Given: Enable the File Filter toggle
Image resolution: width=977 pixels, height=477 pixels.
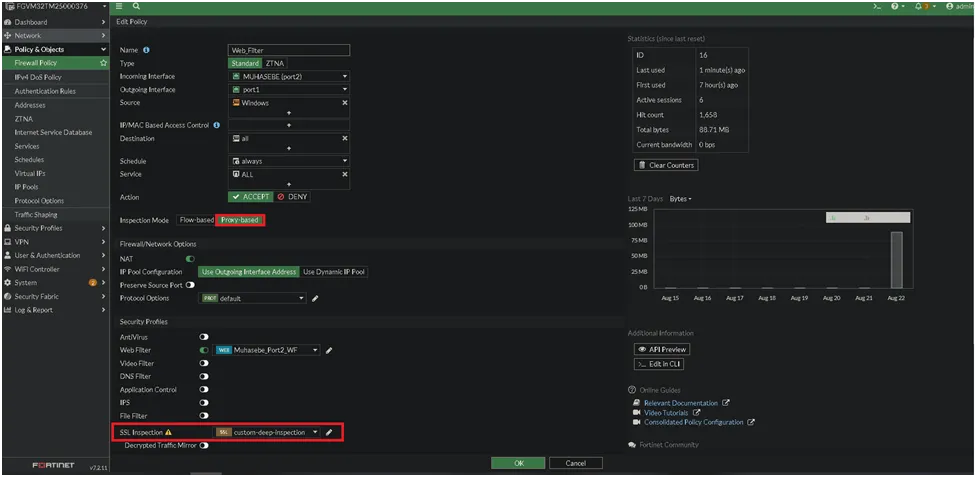Looking at the screenshot, I should (204, 415).
